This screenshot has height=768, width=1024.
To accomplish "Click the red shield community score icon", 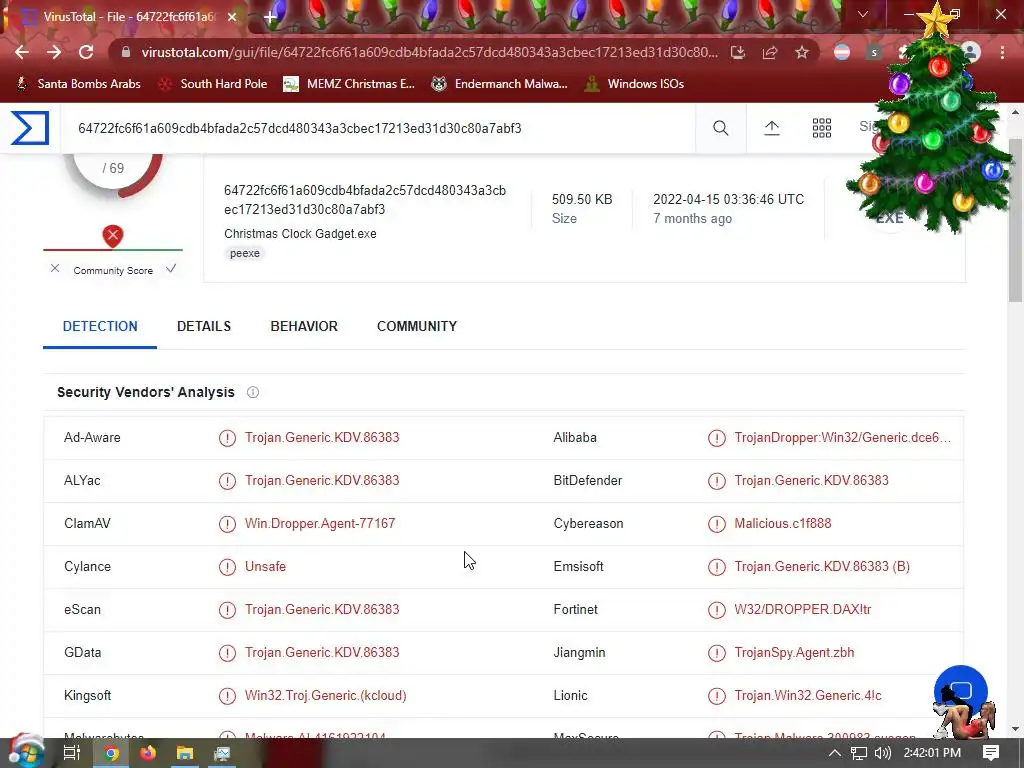I will tap(113, 236).
